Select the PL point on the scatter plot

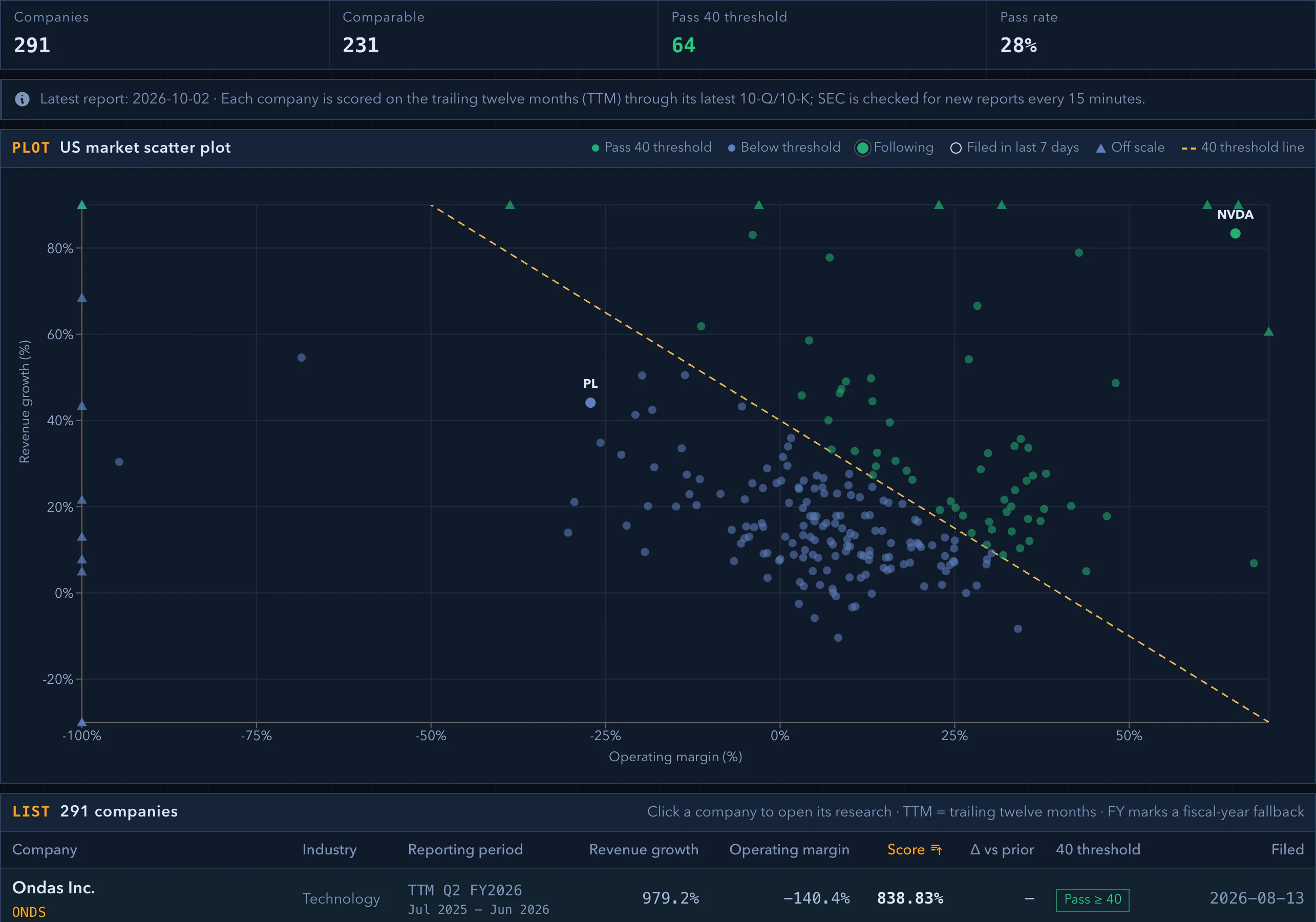coord(590,403)
